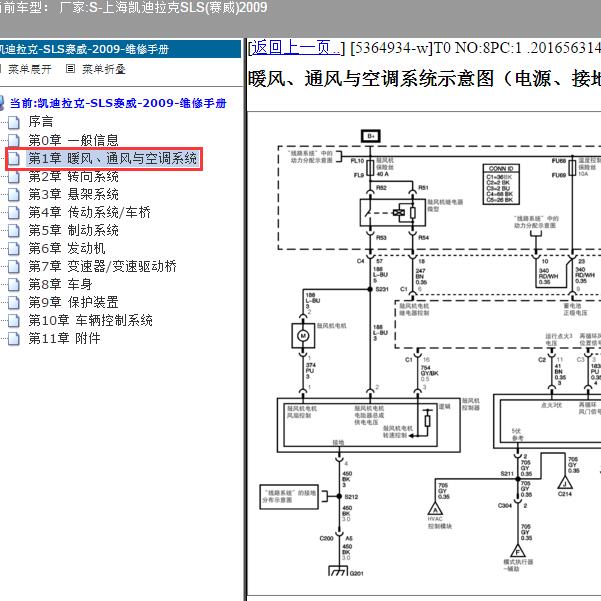Viewport: 601px width, 601px height.
Task: Select 第1章 暖风、通风与空调系统 chapter
Action: 112,158
